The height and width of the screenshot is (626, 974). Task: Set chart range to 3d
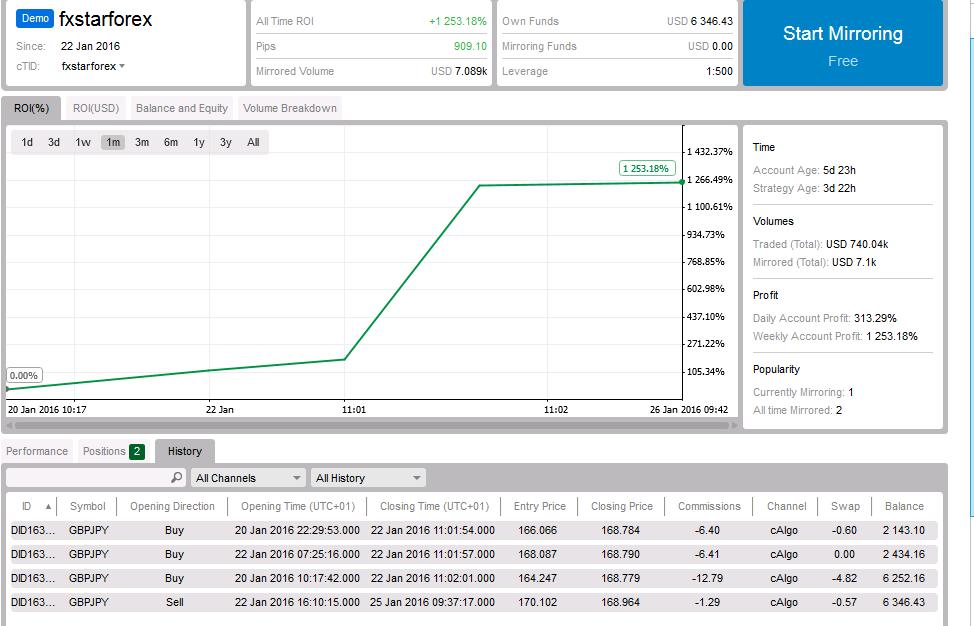coord(54,142)
